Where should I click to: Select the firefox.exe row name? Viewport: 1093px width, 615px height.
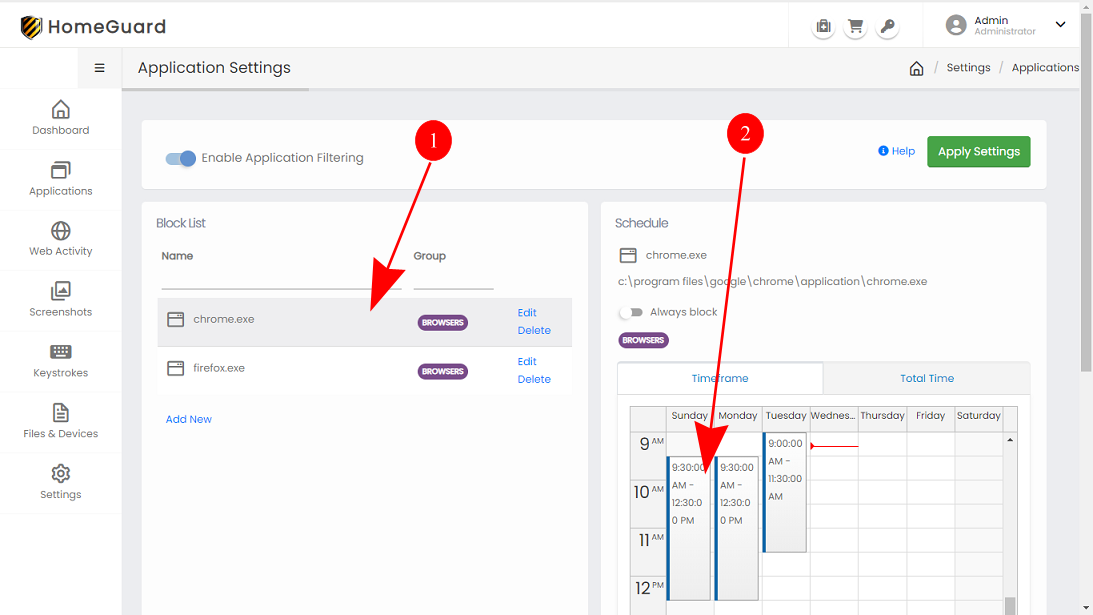click(219, 368)
